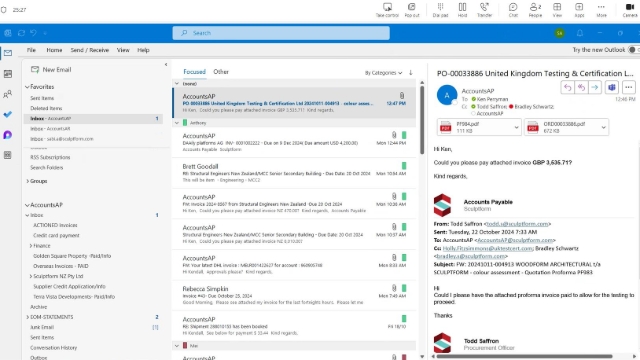Image resolution: width=640 pixels, height=360 pixels.
Task: Open dropdown for ORD00033886.pdf attachment
Action: tap(603, 127)
